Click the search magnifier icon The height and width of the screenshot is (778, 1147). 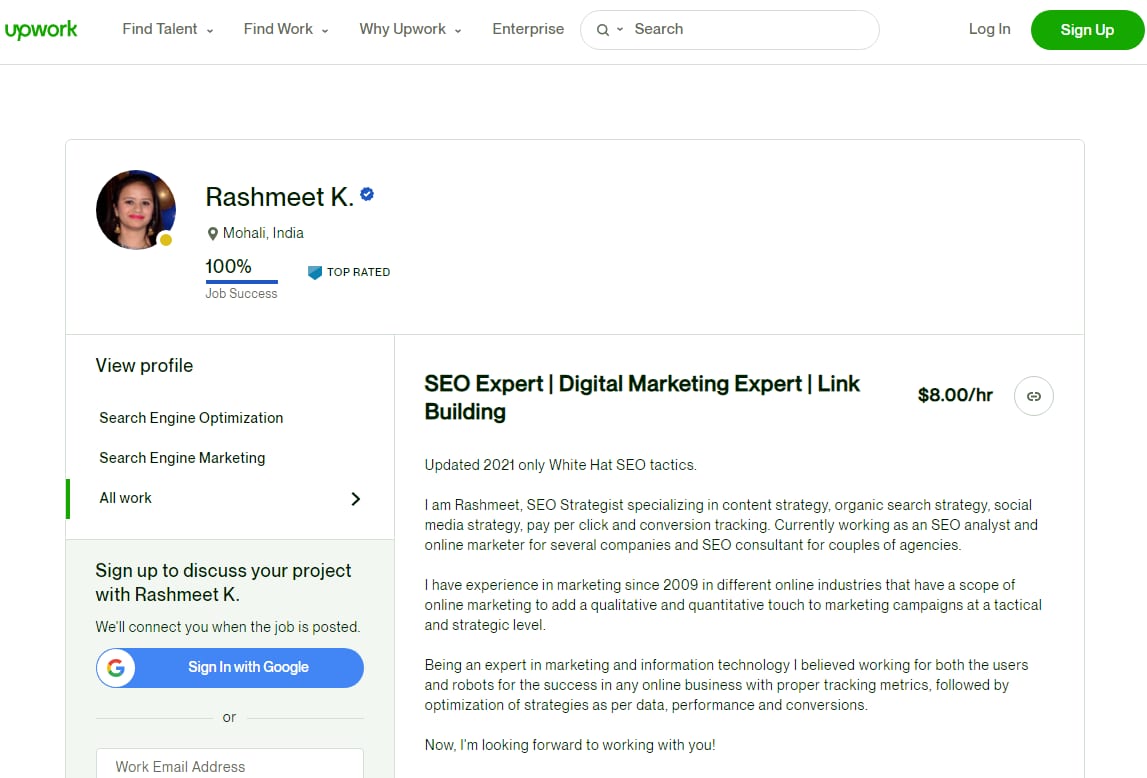point(602,30)
